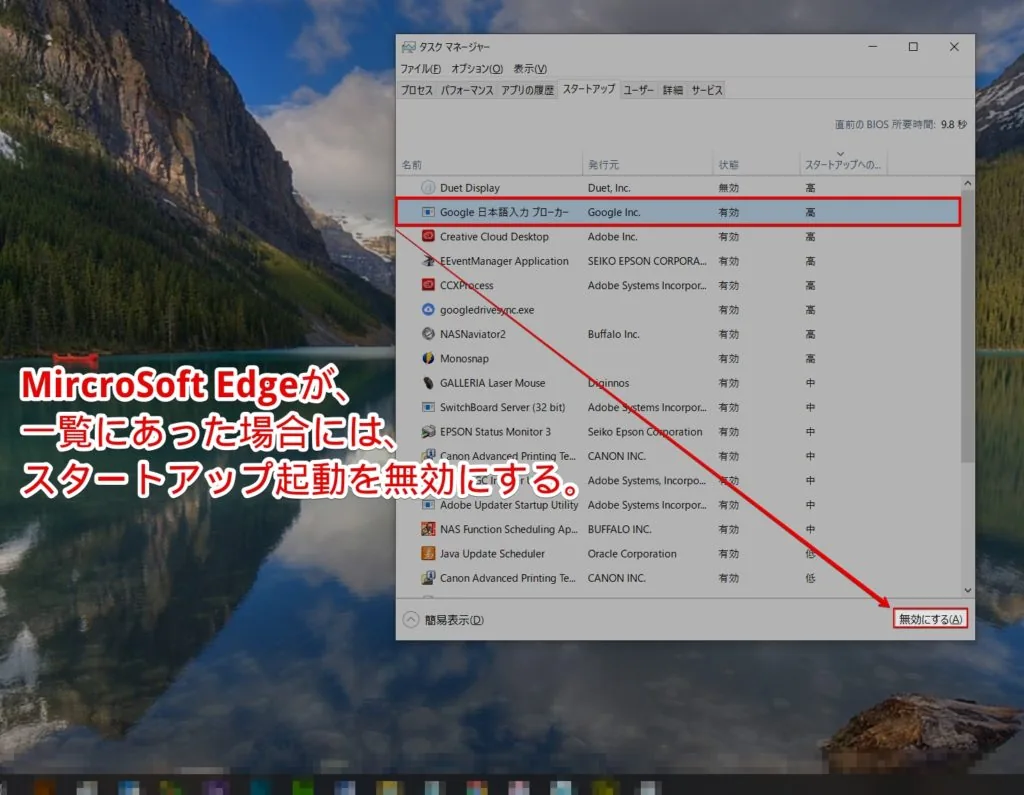
Task: Select the Creative Cloud Desktop entry
Action: (494, 236)
